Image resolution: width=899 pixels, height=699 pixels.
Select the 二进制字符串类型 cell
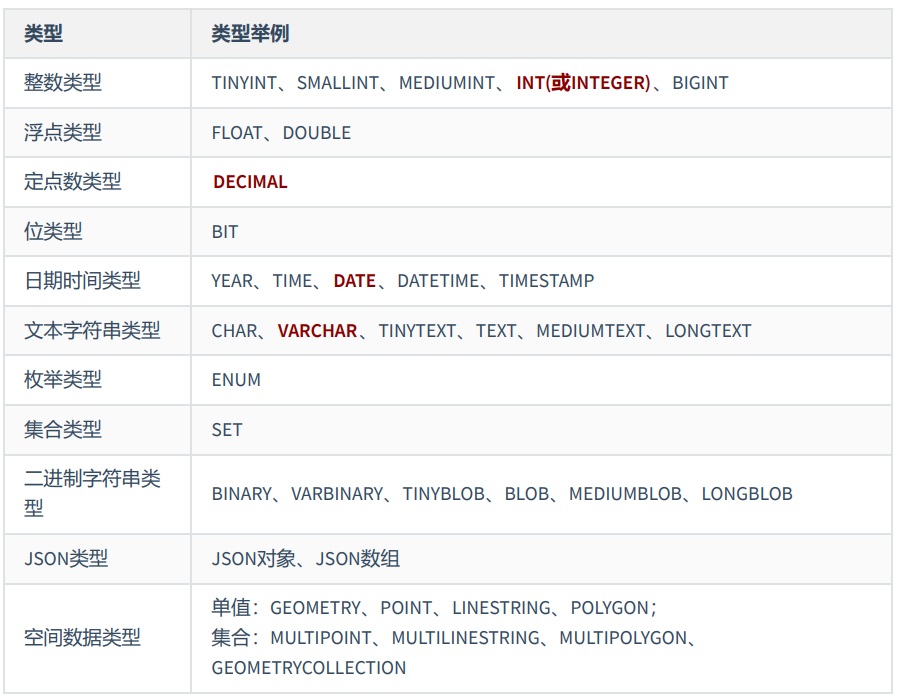[x=92, y=493]
